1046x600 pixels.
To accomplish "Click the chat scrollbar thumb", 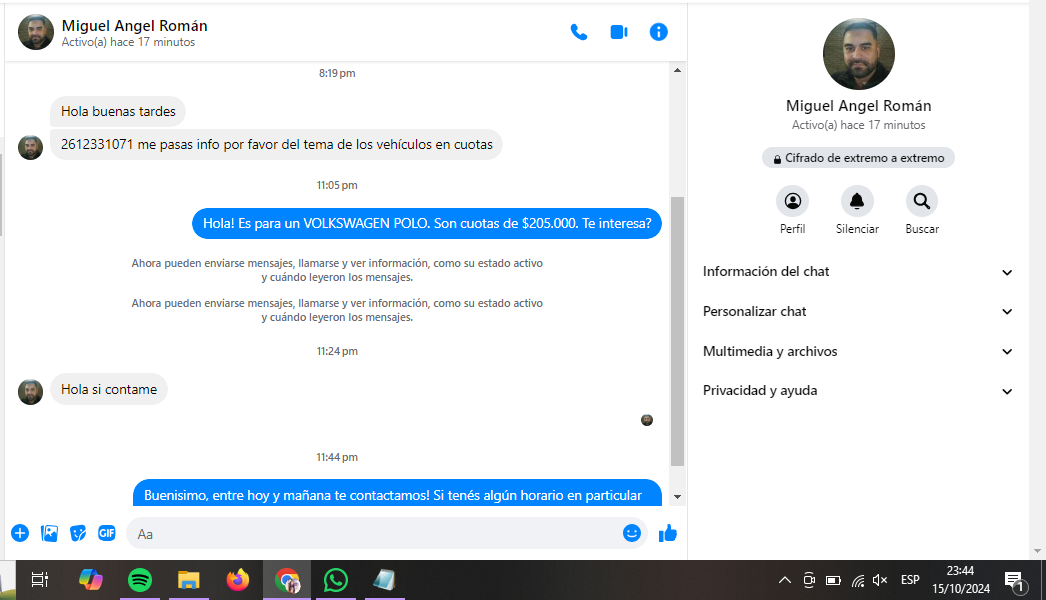I will click(x=677, y=331).
